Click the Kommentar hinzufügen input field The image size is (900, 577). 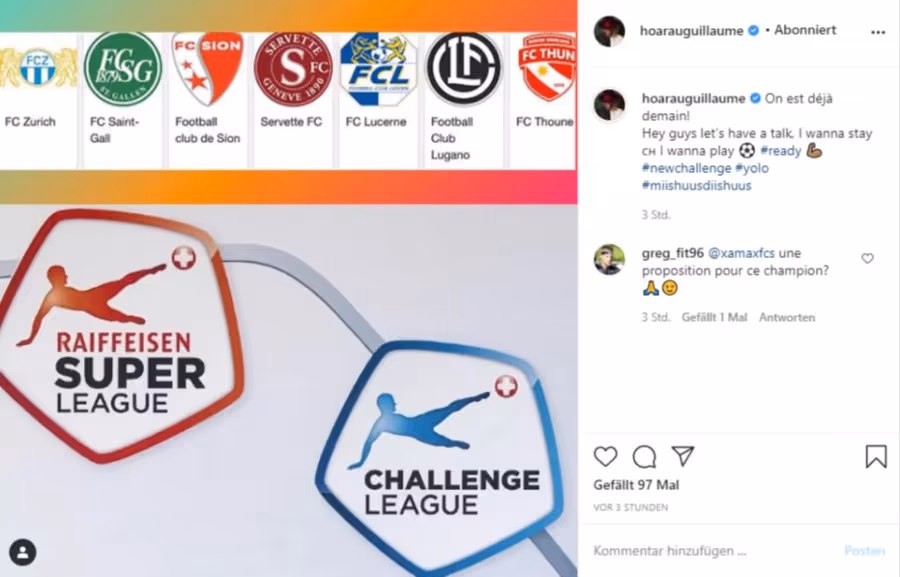pos(712,551)
